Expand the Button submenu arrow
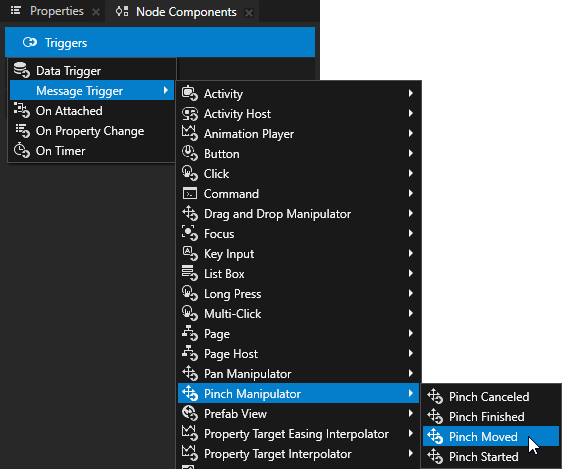 tap(411, 153)
